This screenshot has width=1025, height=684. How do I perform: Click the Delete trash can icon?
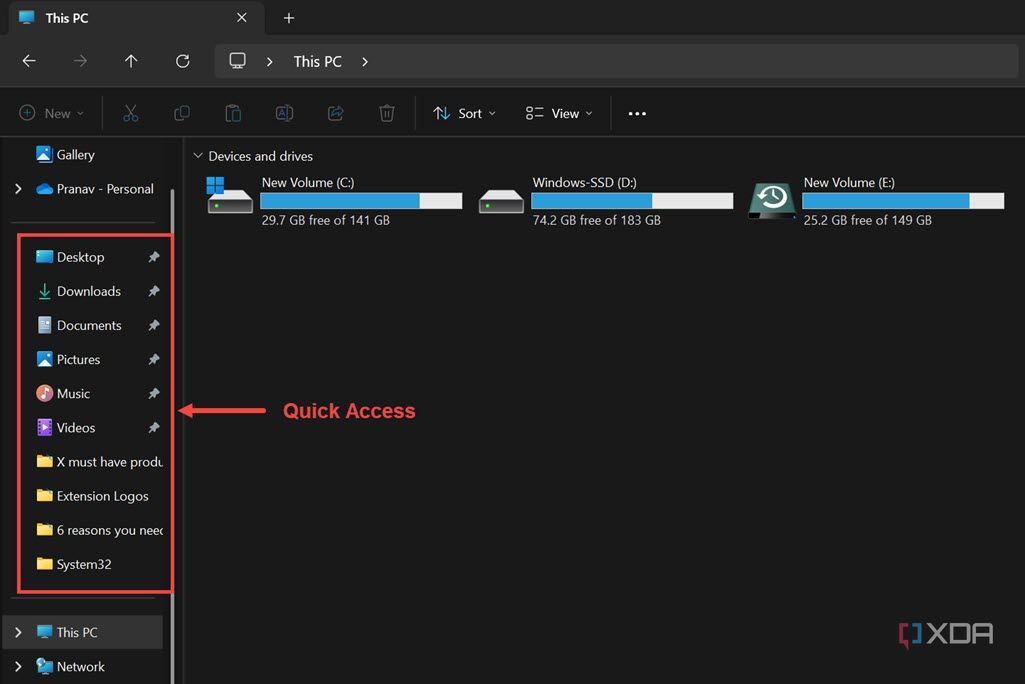[x=386, y=113]
